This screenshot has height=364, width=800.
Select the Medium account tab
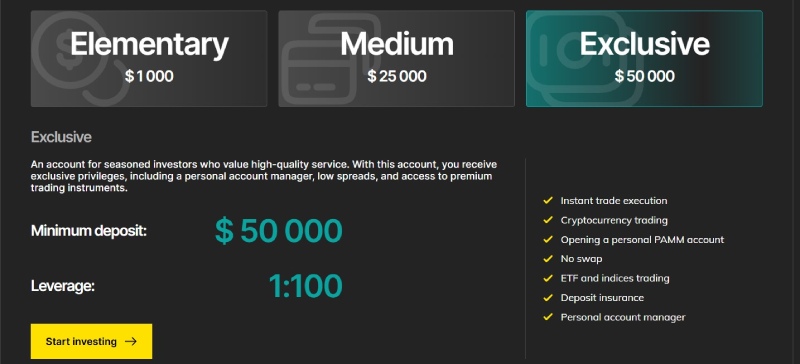pos(396,59)
